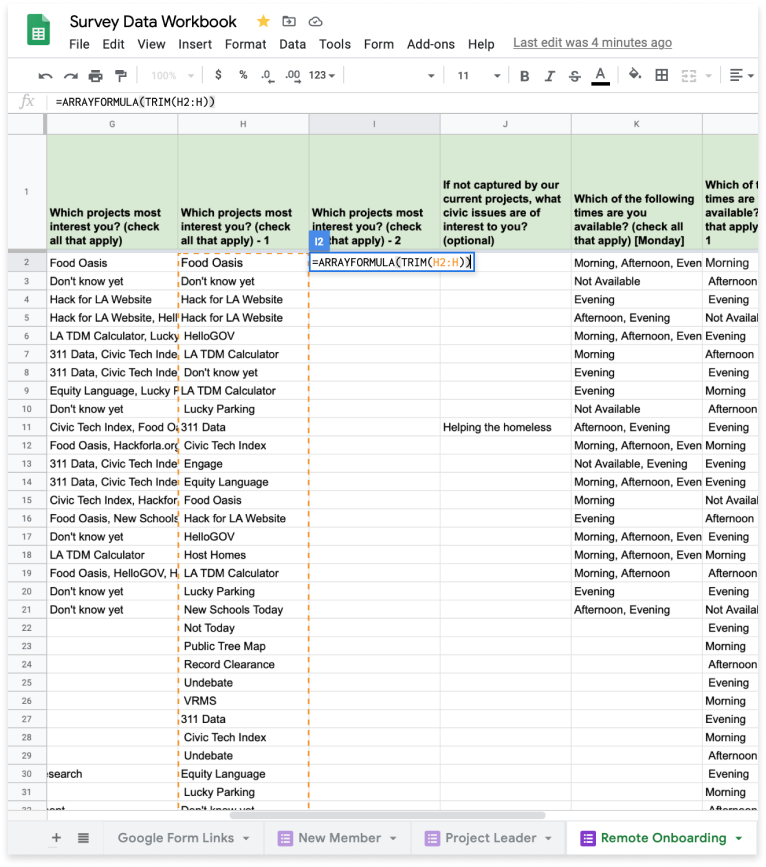Click the undo icon in toolbar

click(x=45, y=76)
